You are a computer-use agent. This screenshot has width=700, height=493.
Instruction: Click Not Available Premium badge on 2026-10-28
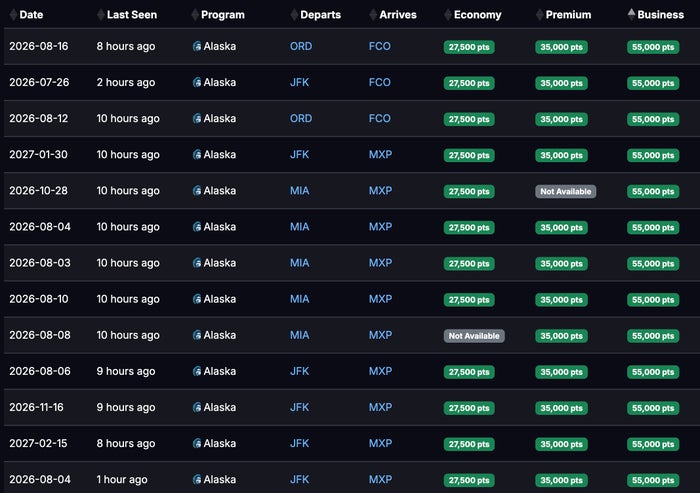(x=566, y=192)
